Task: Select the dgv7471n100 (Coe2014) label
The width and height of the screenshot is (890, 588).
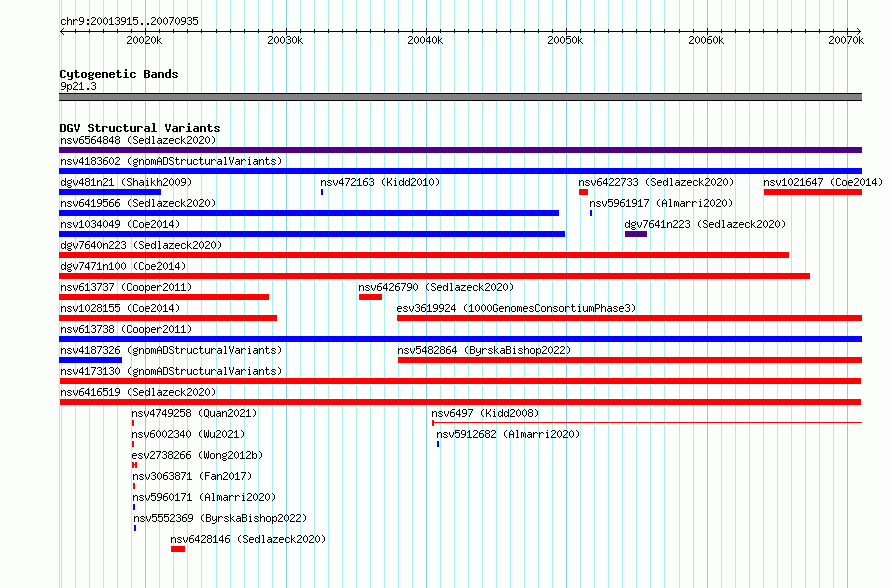Action: (123, 266)
